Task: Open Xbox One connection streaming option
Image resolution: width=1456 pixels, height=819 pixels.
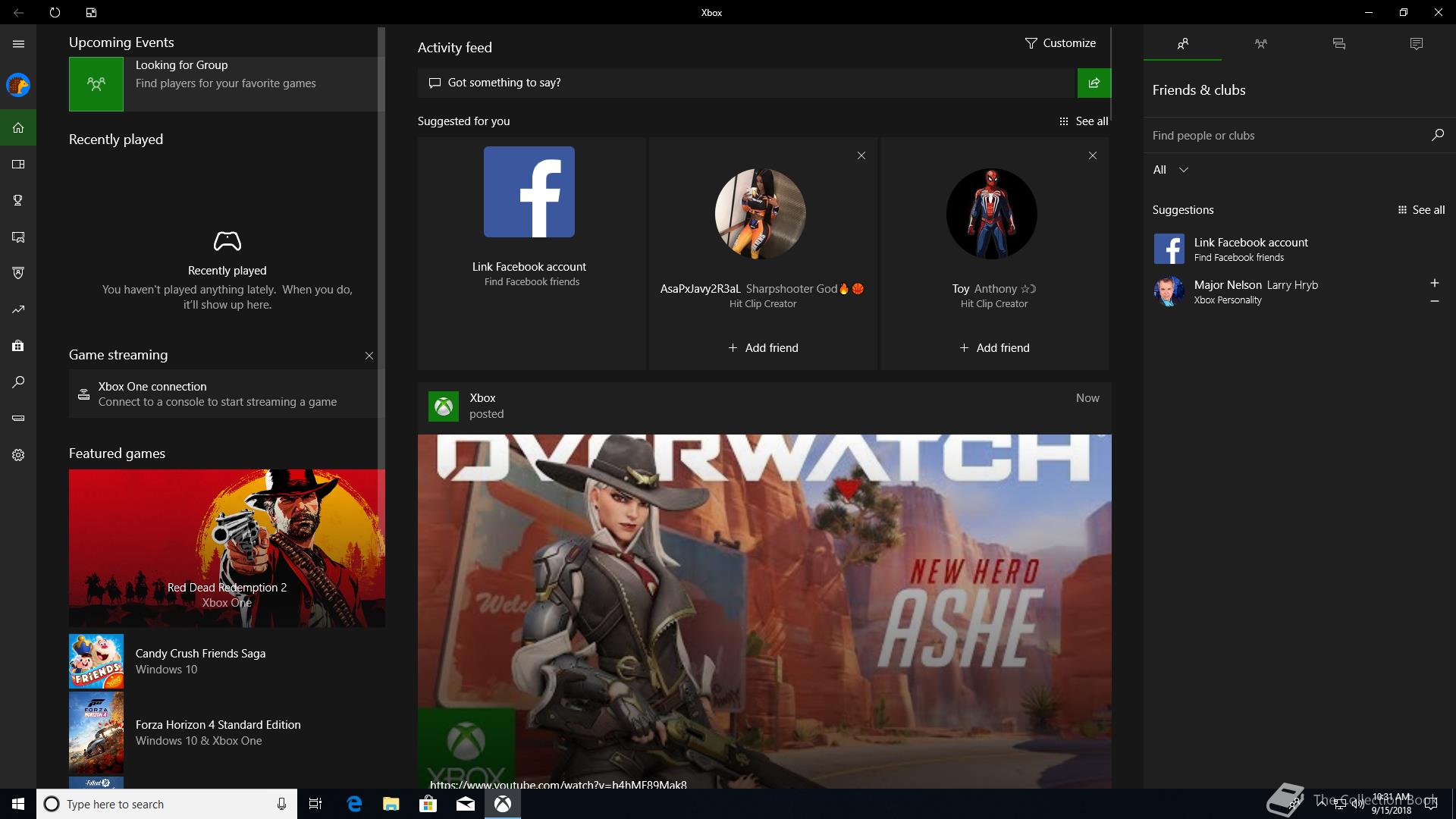Action: click(x=225, y=394)
